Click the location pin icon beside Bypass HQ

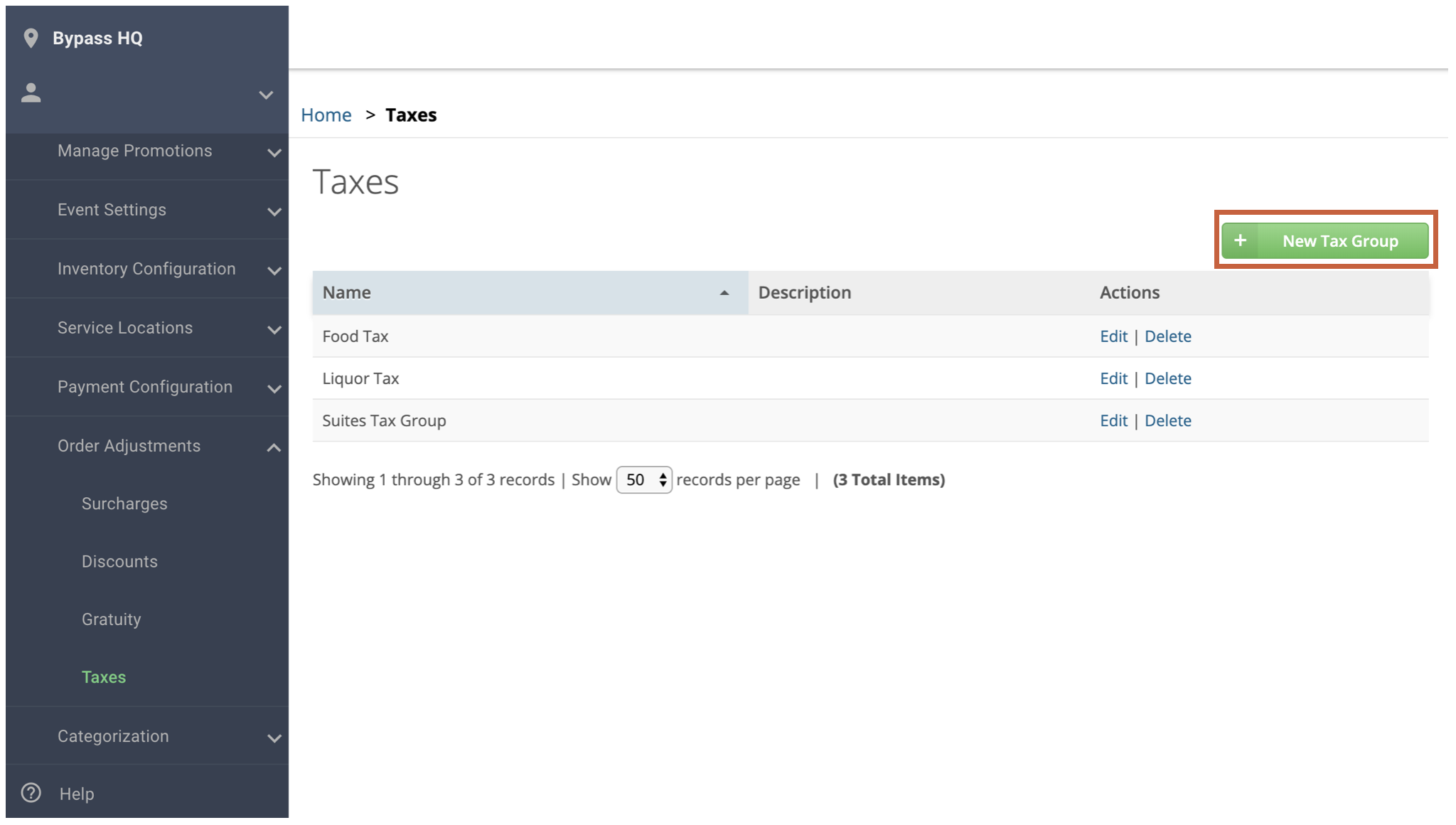point(31,38)
